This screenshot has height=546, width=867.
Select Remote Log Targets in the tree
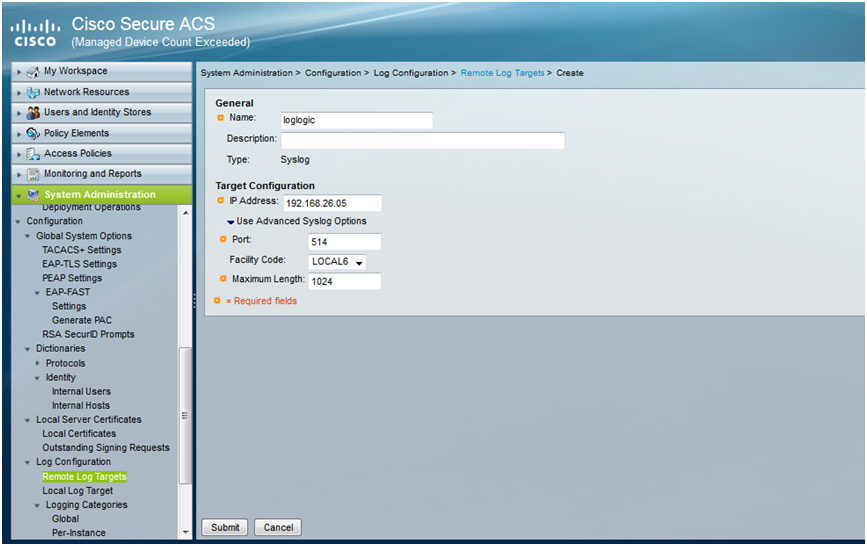pos(85,477)
